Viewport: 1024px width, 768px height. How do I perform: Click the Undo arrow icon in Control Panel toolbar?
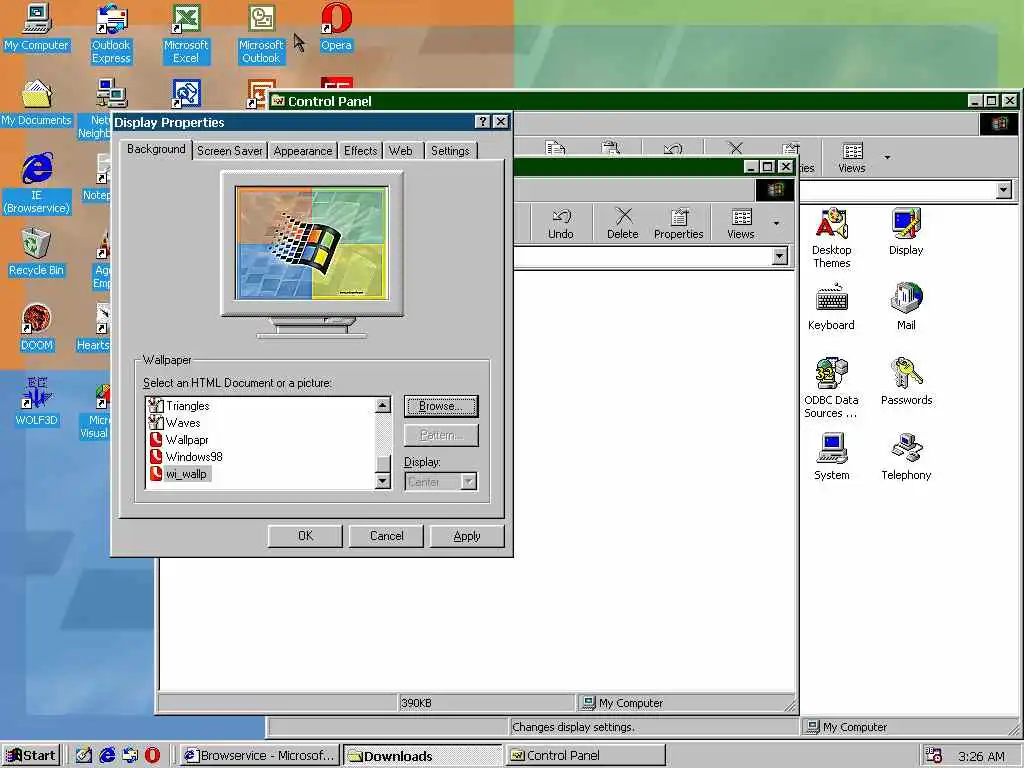673,149
